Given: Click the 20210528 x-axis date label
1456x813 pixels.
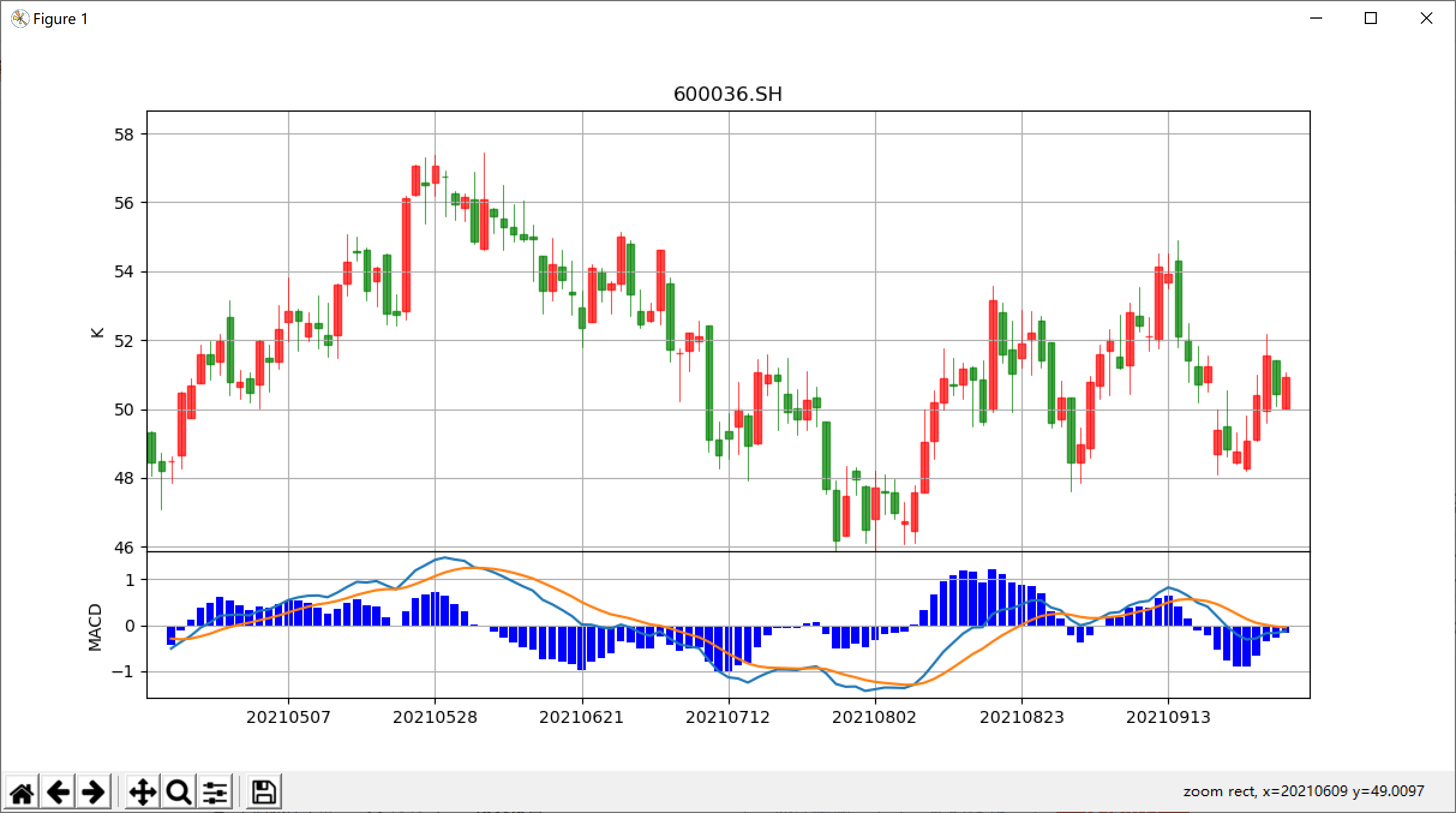Looking at the screenshot, I should pos(435,717).
